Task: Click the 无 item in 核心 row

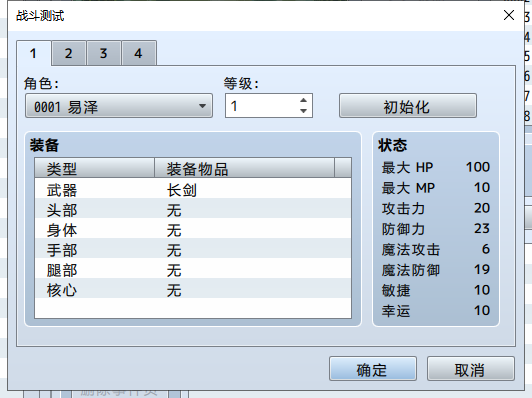Action: [174, 290]
